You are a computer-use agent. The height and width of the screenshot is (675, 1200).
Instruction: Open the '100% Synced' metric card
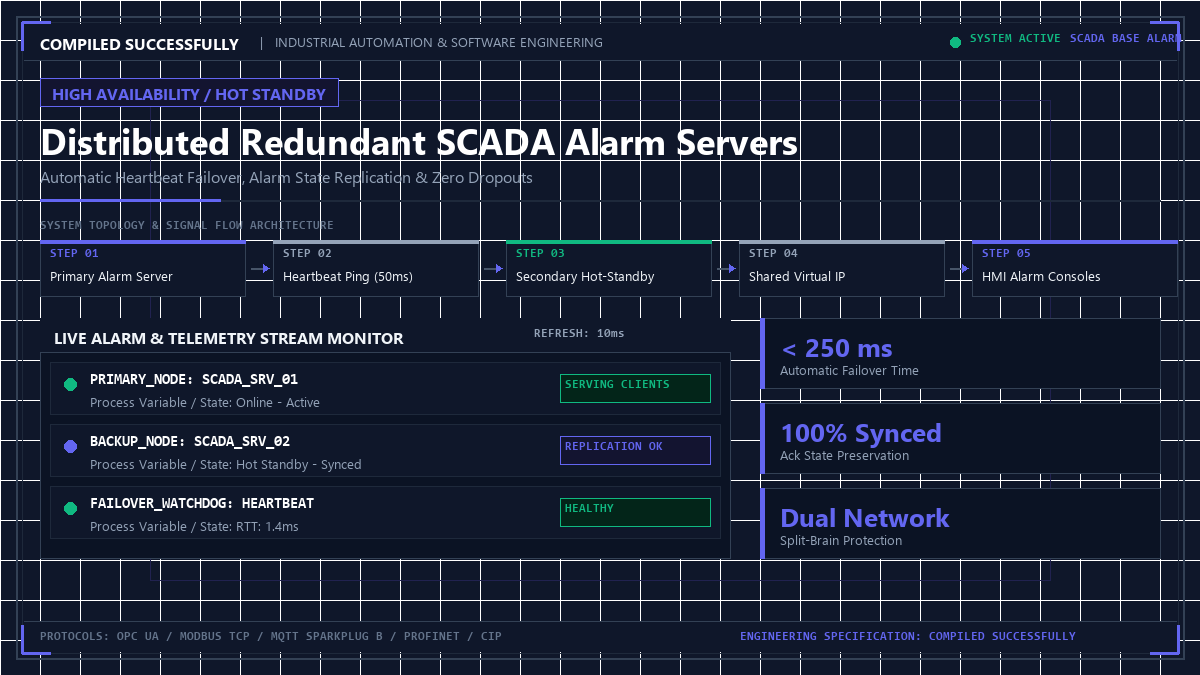(961, 439)
